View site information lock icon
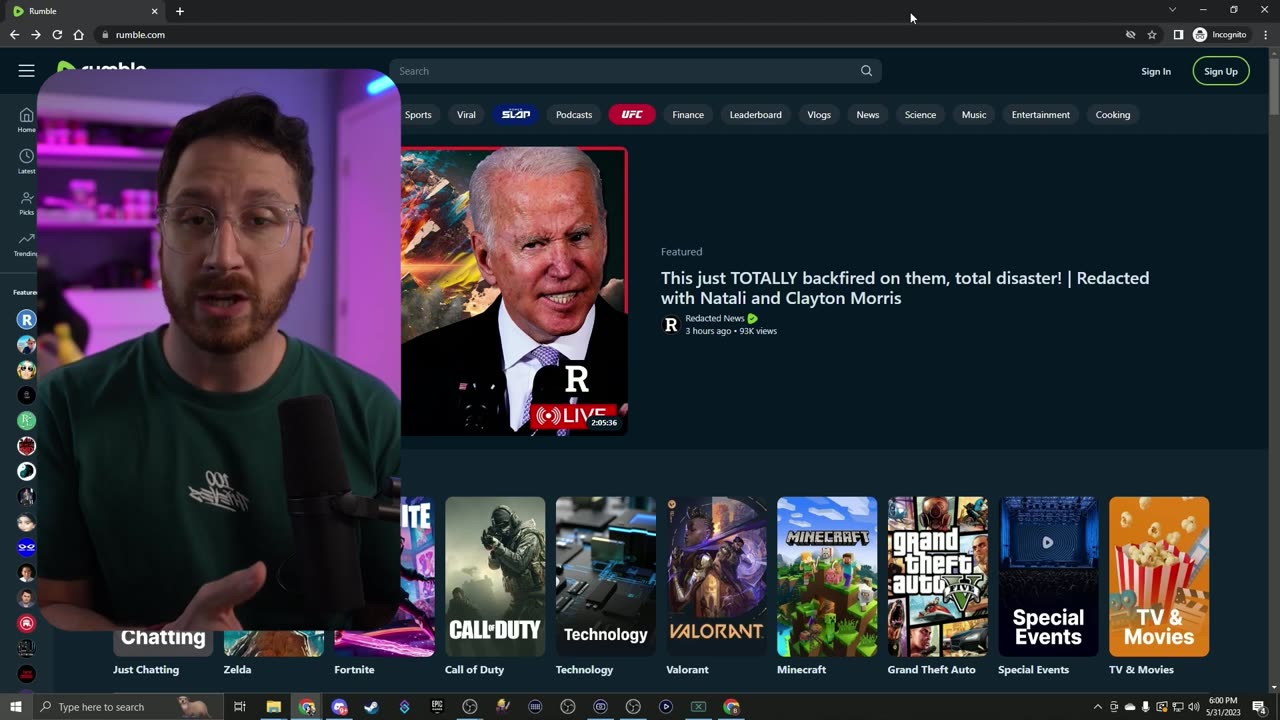Screen dimensions: 1280x720 tap(105, 35)
